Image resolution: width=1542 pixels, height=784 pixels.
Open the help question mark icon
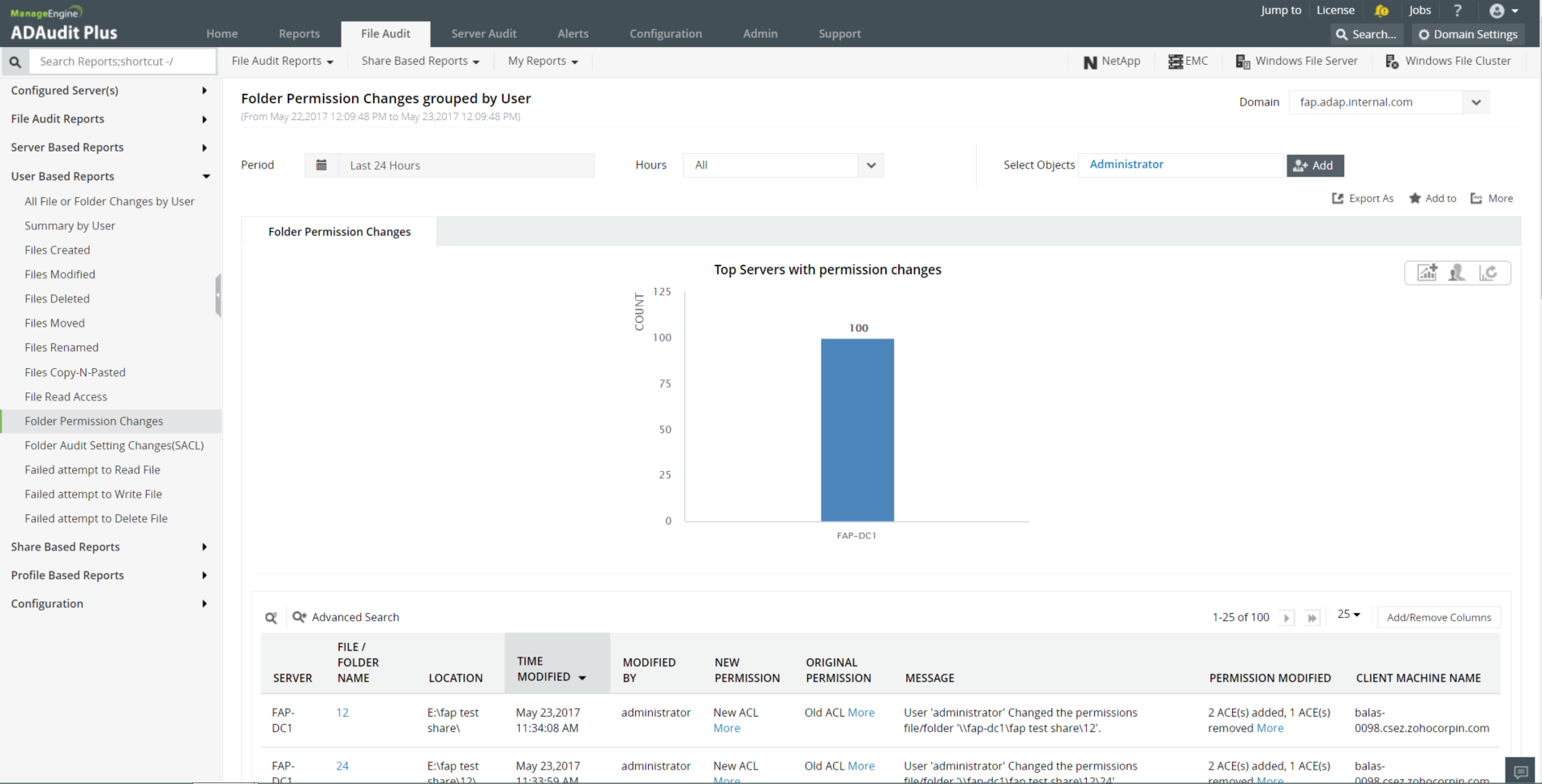1458,11
